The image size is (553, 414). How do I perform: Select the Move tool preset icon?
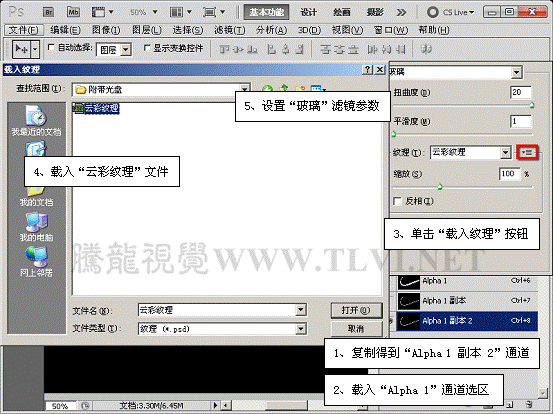coord(21,49)
